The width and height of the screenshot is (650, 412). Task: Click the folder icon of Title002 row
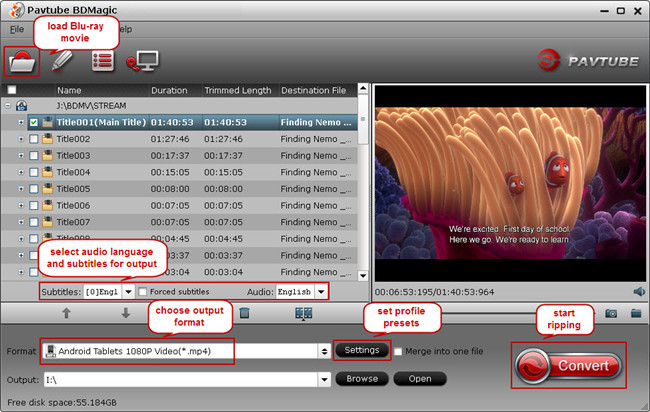tap(48, 139)
